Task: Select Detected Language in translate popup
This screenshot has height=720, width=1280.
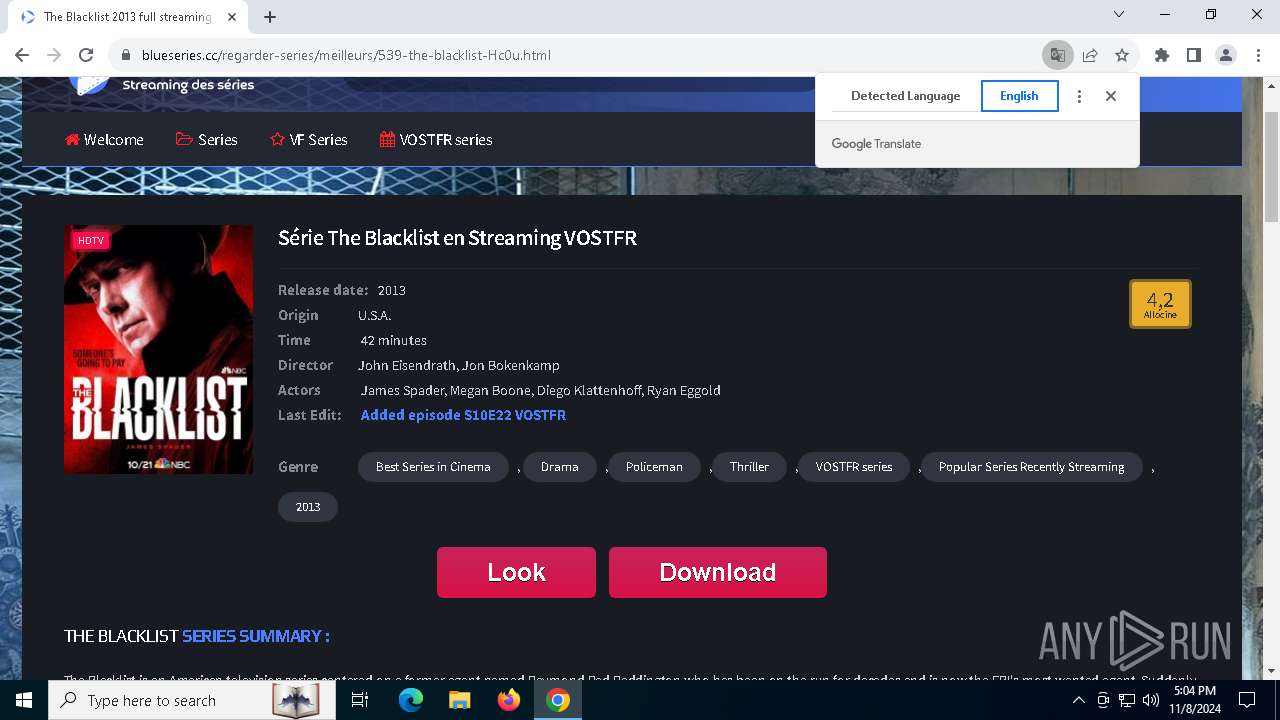Action: [905, 96]
